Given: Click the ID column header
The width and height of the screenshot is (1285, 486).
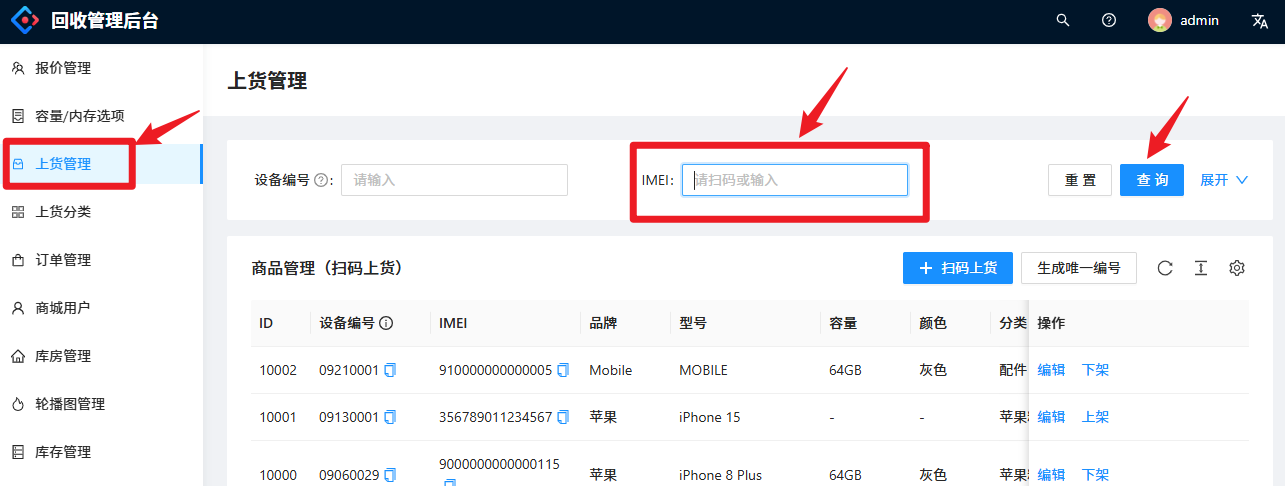Looking at the screenshot, I should point(266,323).
